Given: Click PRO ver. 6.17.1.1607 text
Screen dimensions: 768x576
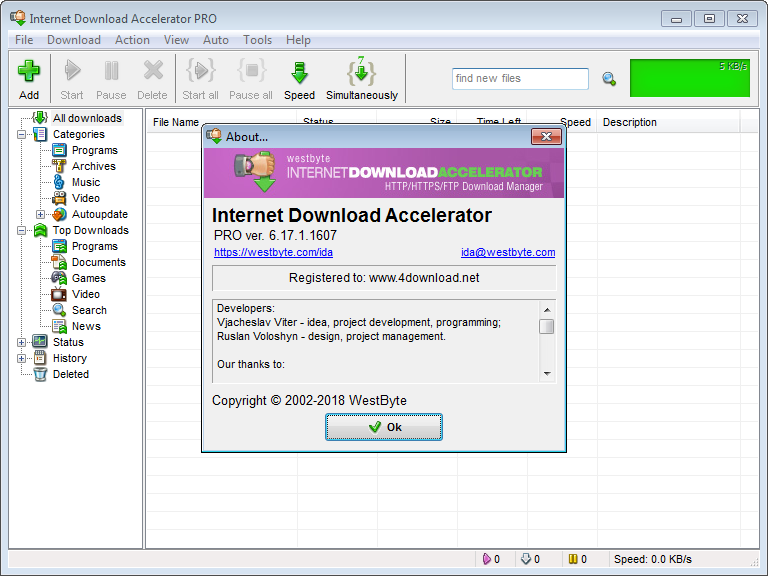Looking at the screenshot, I should tap(275, 236).
